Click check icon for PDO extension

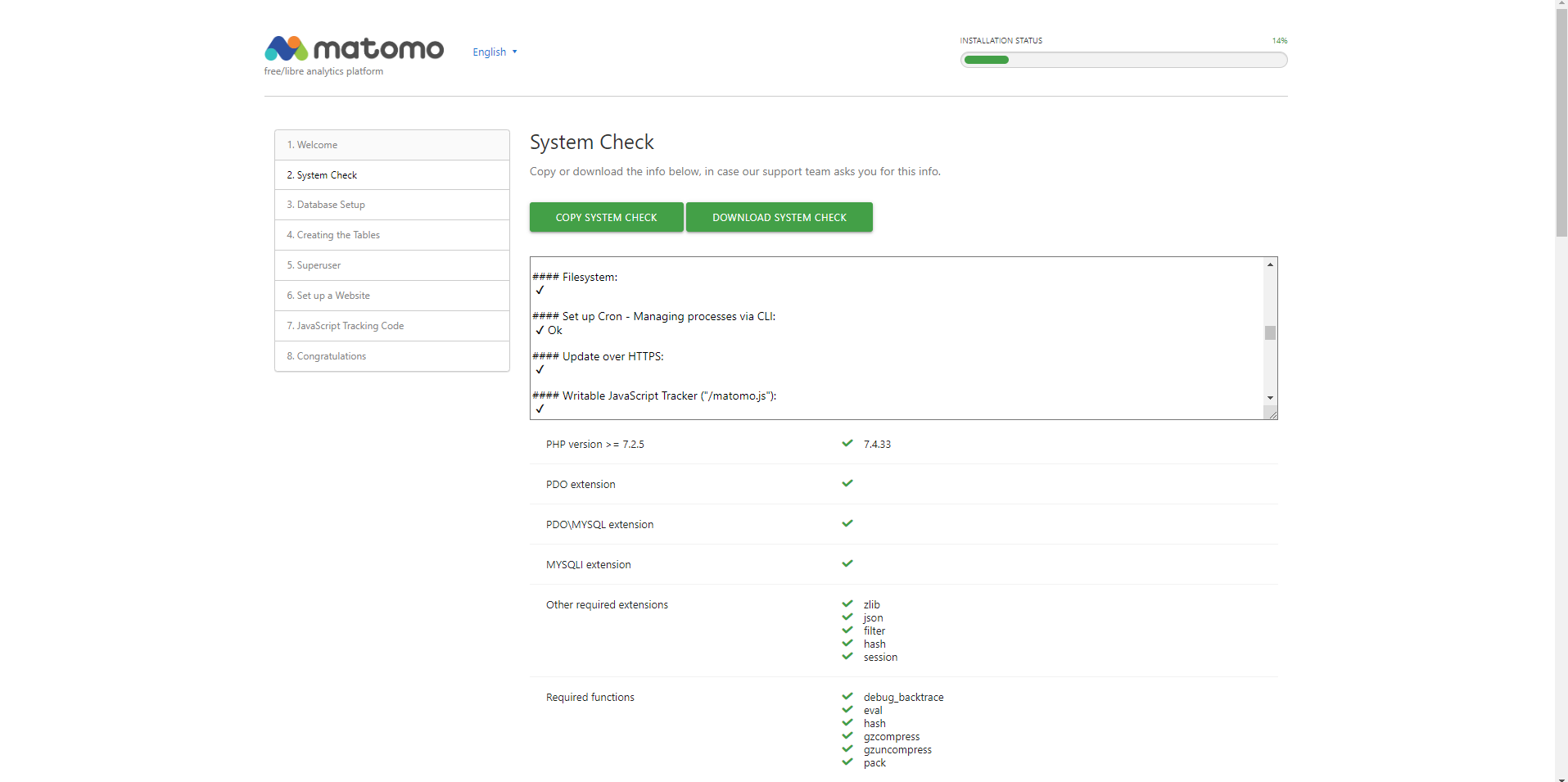point(847,483)
